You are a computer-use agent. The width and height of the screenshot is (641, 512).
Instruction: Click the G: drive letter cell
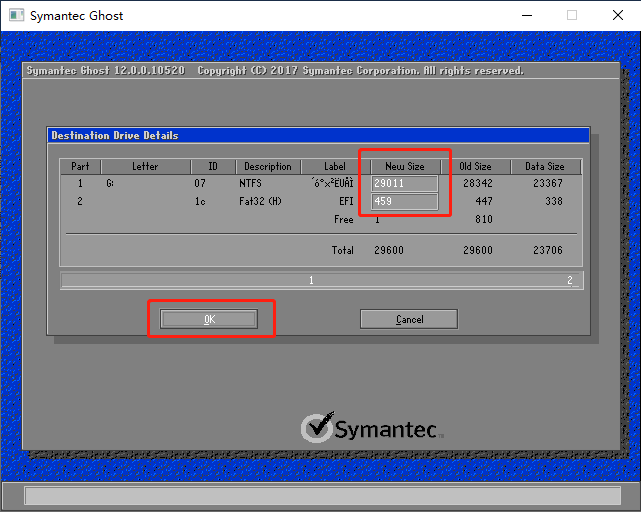[x=110, y=183]
